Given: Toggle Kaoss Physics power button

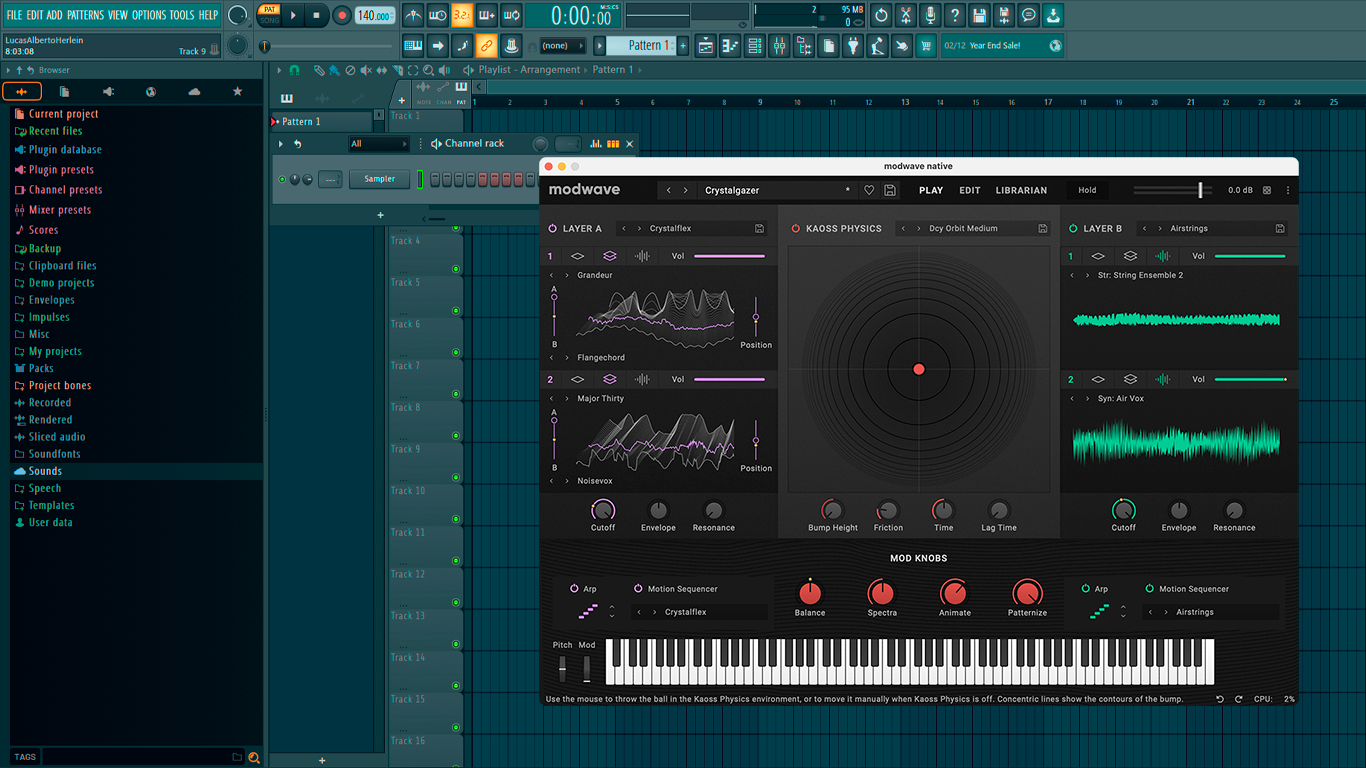Looking at the screenshot, I should [796, 229].
